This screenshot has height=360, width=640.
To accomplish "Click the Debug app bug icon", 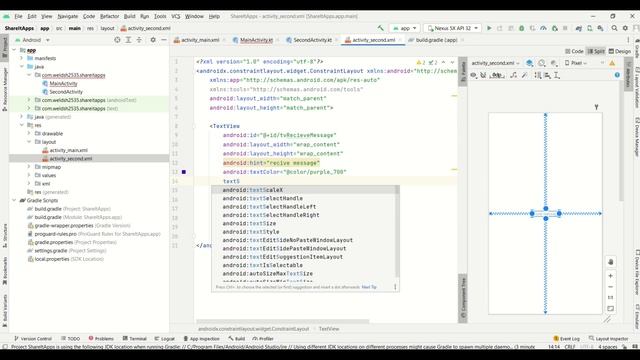I will tap(522, 28).
